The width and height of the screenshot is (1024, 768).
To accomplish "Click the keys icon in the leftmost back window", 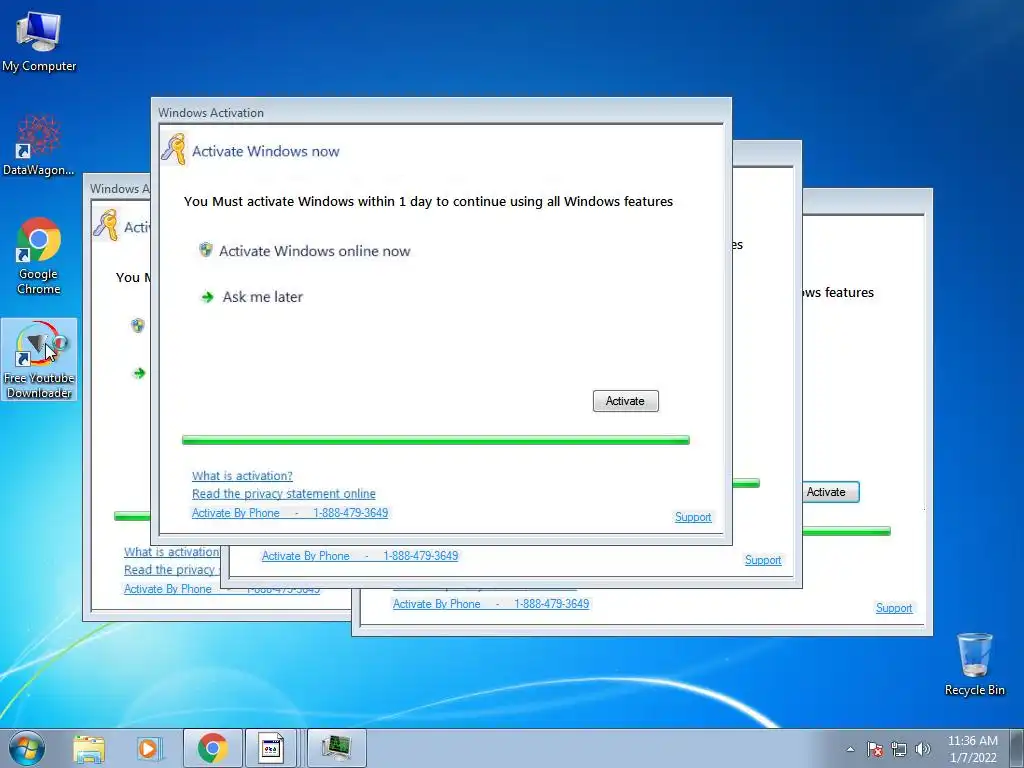I will (106, 225).
